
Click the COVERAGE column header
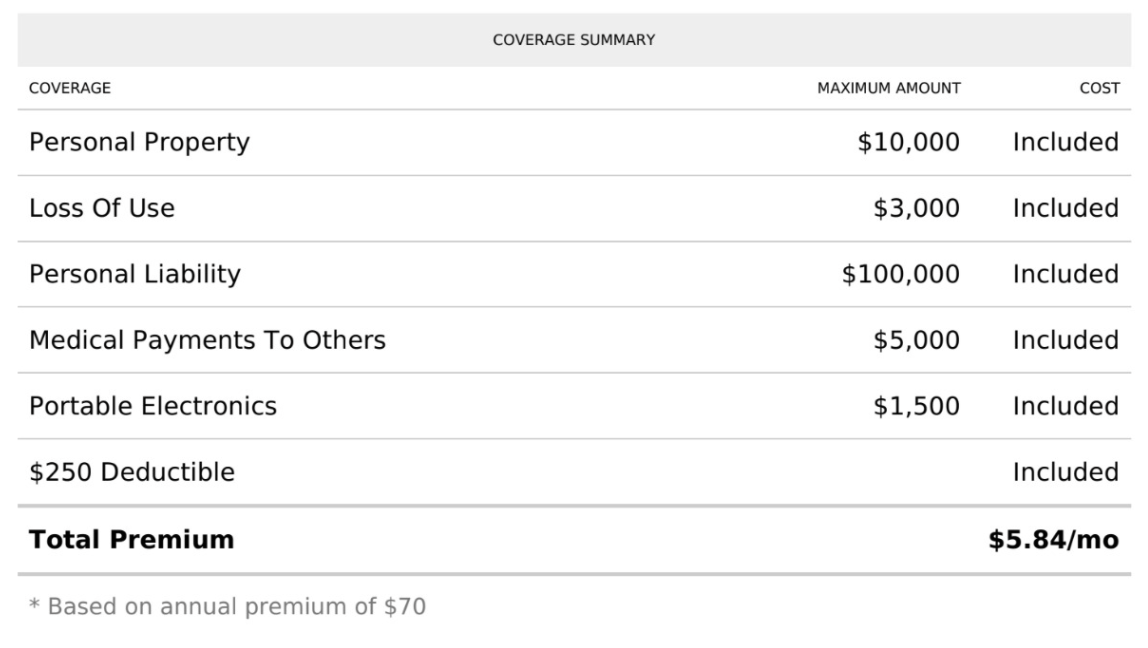tap(70, 88)
